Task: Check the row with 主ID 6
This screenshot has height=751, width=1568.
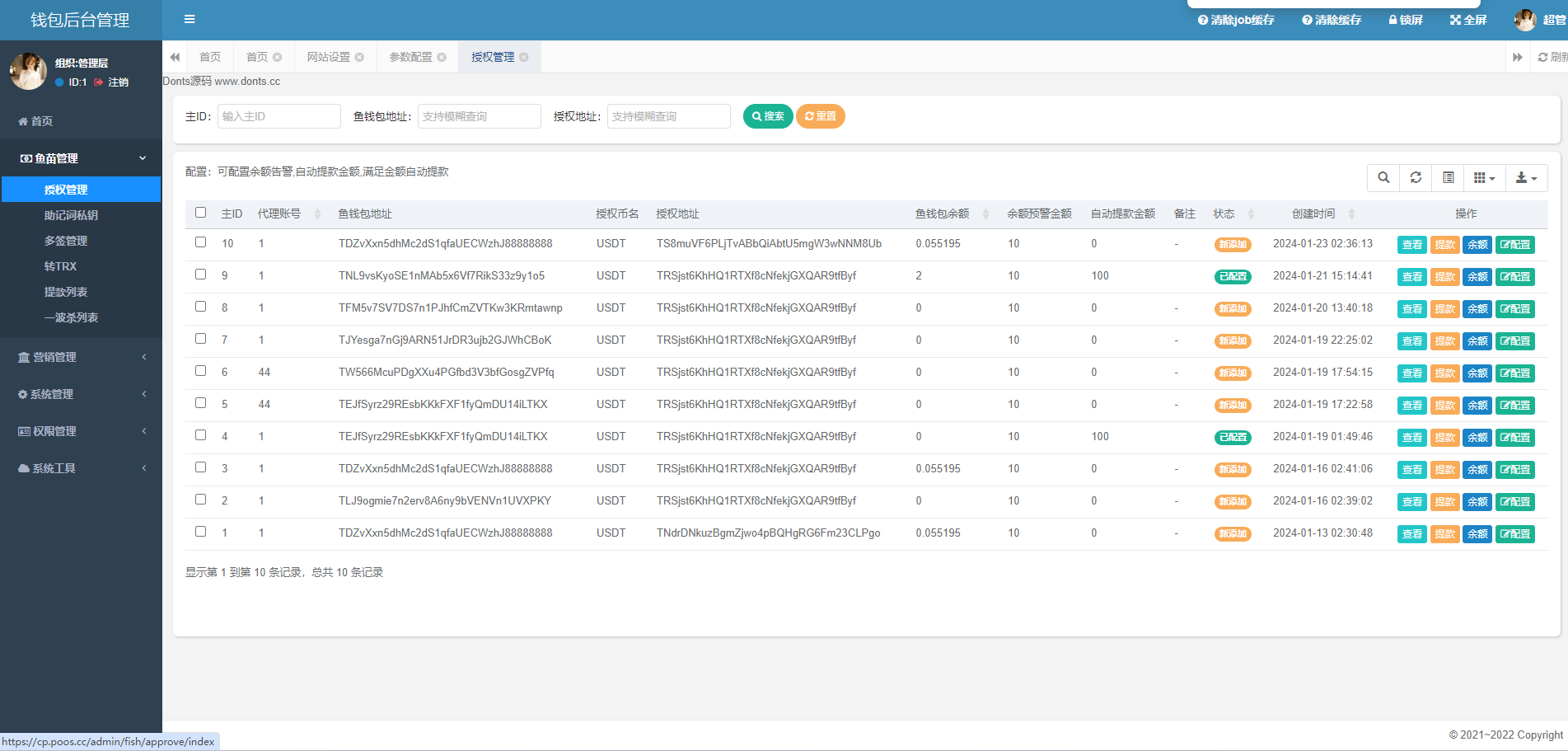Action: click(200, 371)
